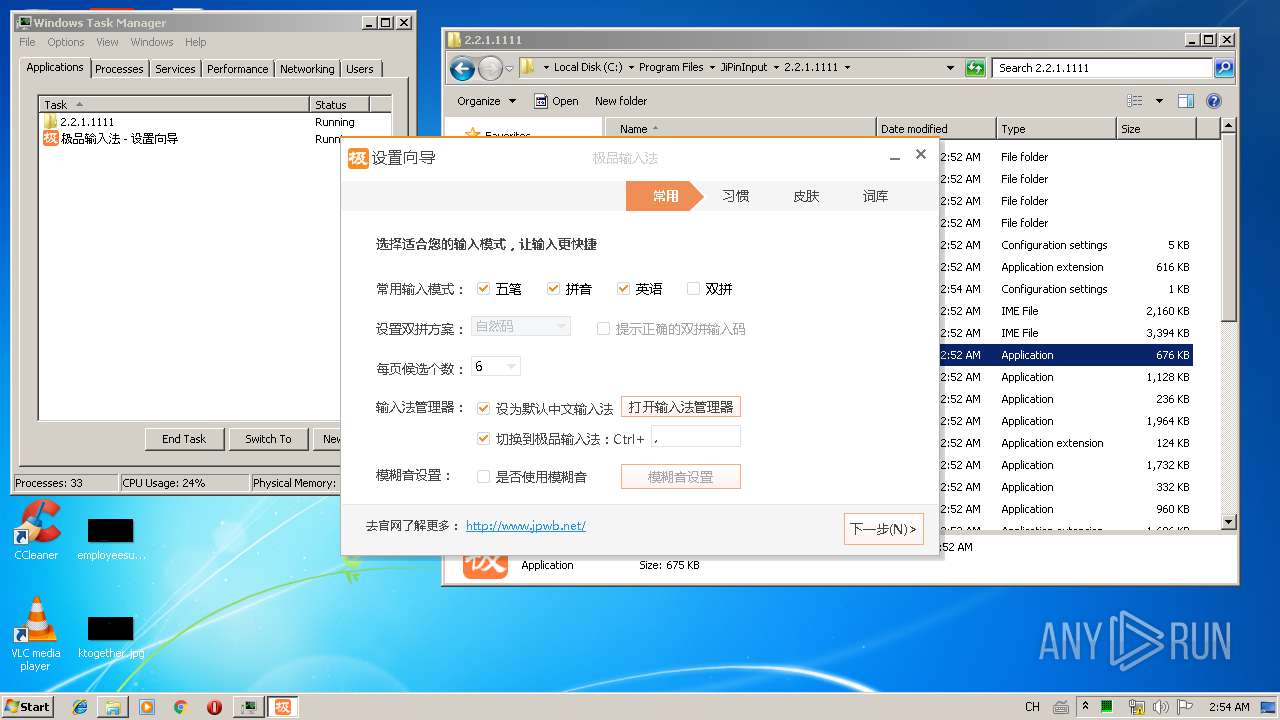Click the on-screen keyboard tray icon
Screen dimensions: 1280x720
point(1061,707)
